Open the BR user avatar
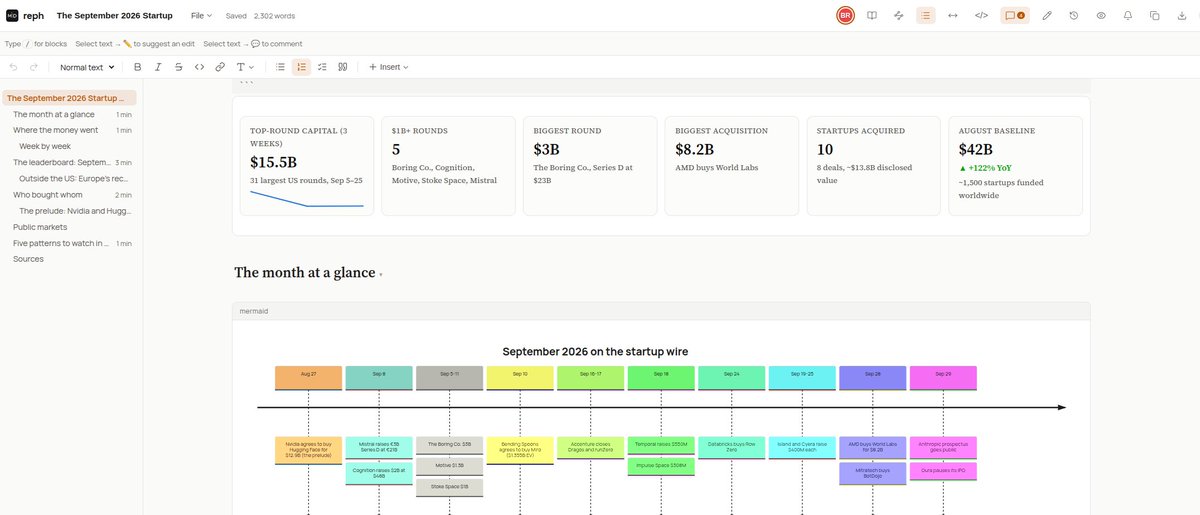The height and width of the screenshot is (515, 1200). (x=845, y=16)
